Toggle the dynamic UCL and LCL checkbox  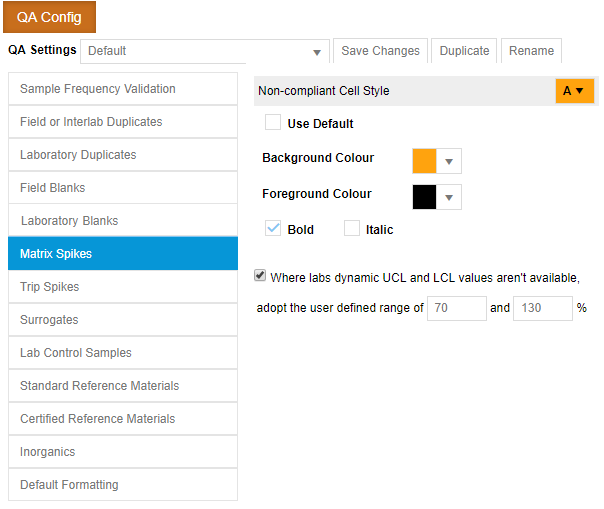coord(261,276)
